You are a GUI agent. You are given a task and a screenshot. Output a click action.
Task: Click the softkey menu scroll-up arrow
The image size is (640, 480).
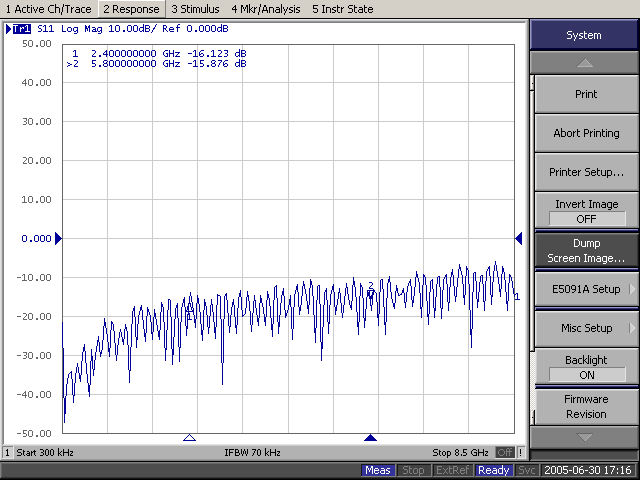point(584,63)
